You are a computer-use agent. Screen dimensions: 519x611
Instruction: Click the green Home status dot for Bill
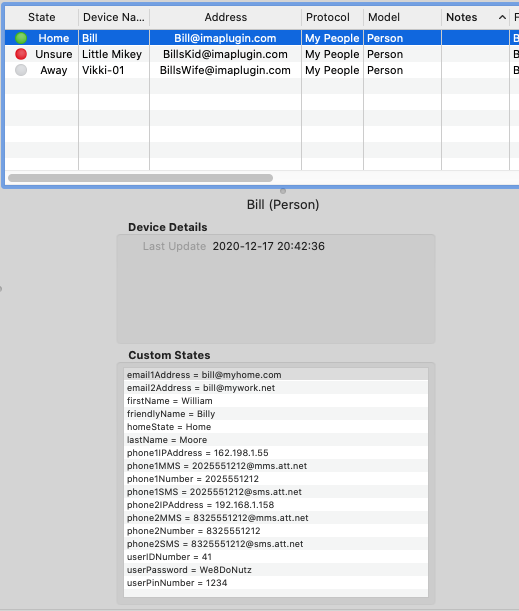(21, 38)
